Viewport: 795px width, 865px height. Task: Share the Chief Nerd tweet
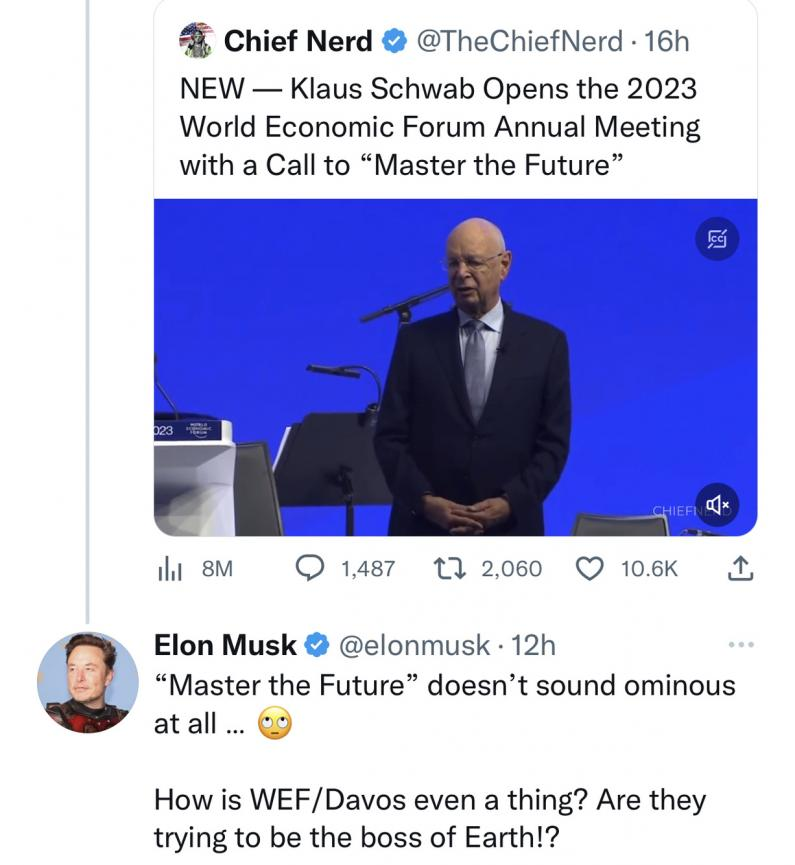pos(737,569)
